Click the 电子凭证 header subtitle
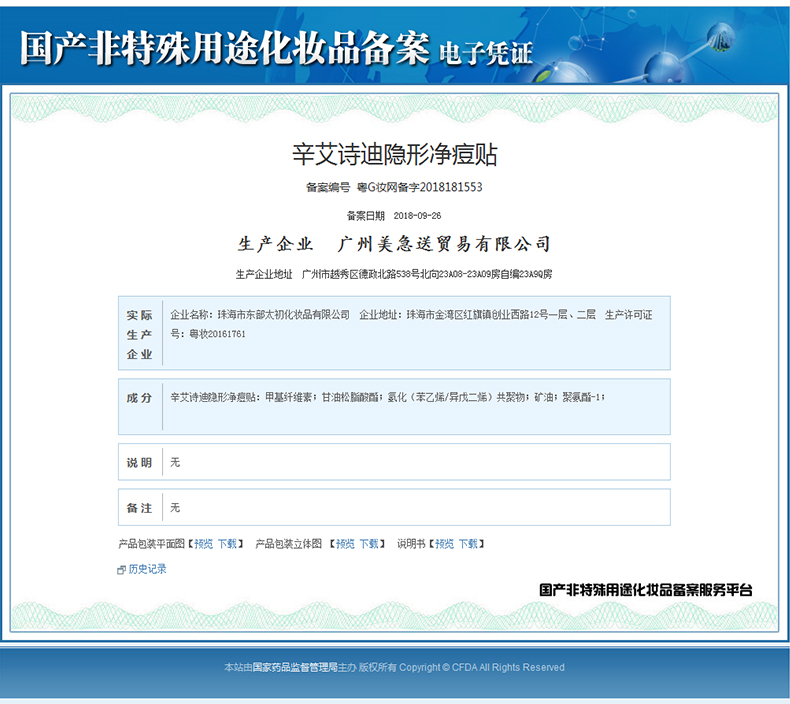Image resolution: width=790 pixels, height=704 pixels. 486,53
